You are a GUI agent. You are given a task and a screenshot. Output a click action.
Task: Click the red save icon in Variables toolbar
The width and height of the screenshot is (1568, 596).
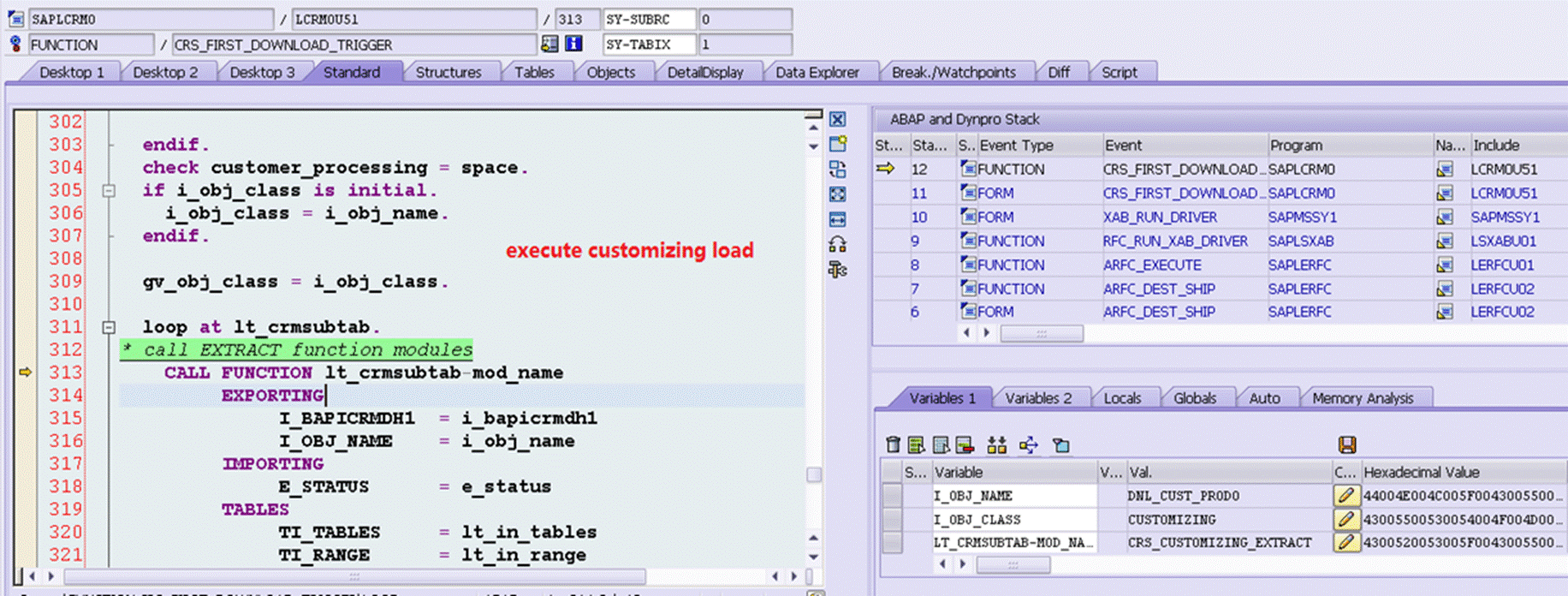pos(1346,444)
